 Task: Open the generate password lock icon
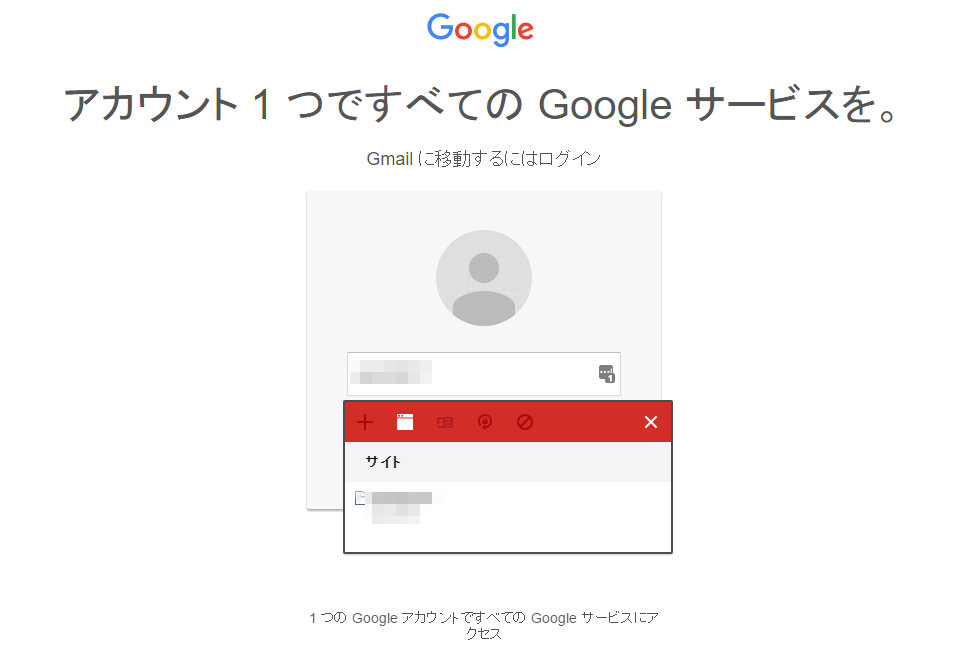485,422
